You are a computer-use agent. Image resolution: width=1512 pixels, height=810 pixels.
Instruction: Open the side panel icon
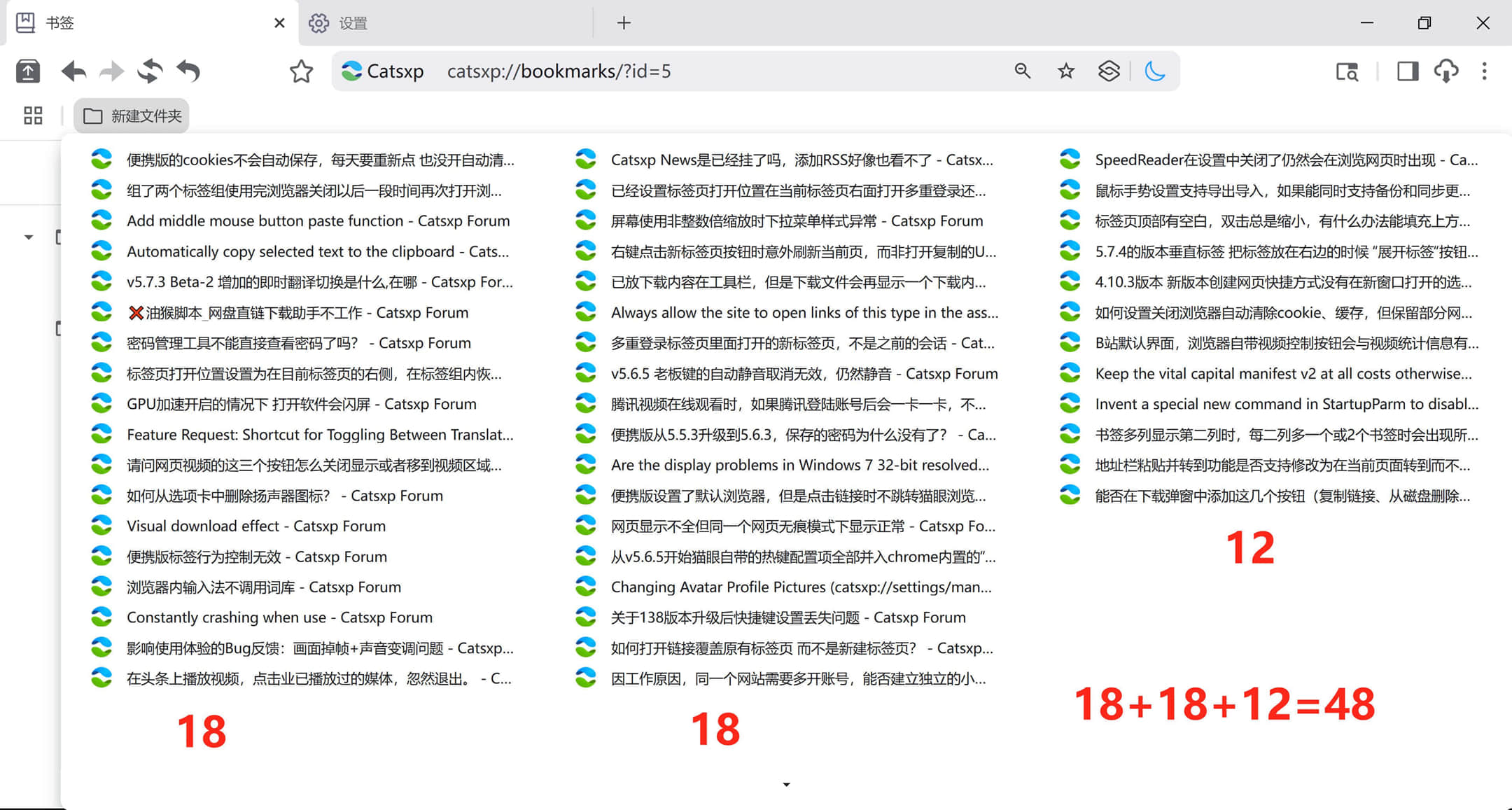pos(1407,71)
